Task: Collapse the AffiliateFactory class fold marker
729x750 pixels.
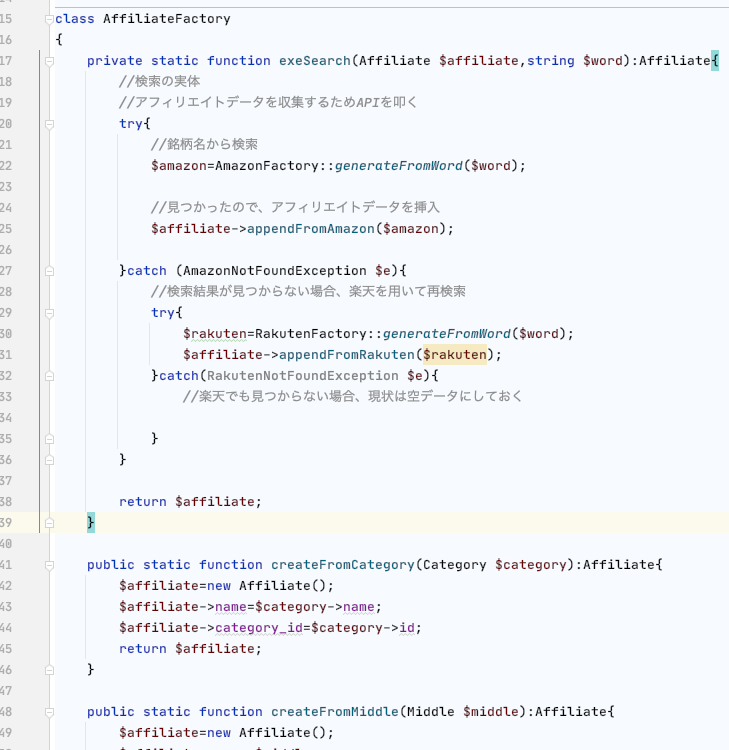Action: [x=49, y=19]
